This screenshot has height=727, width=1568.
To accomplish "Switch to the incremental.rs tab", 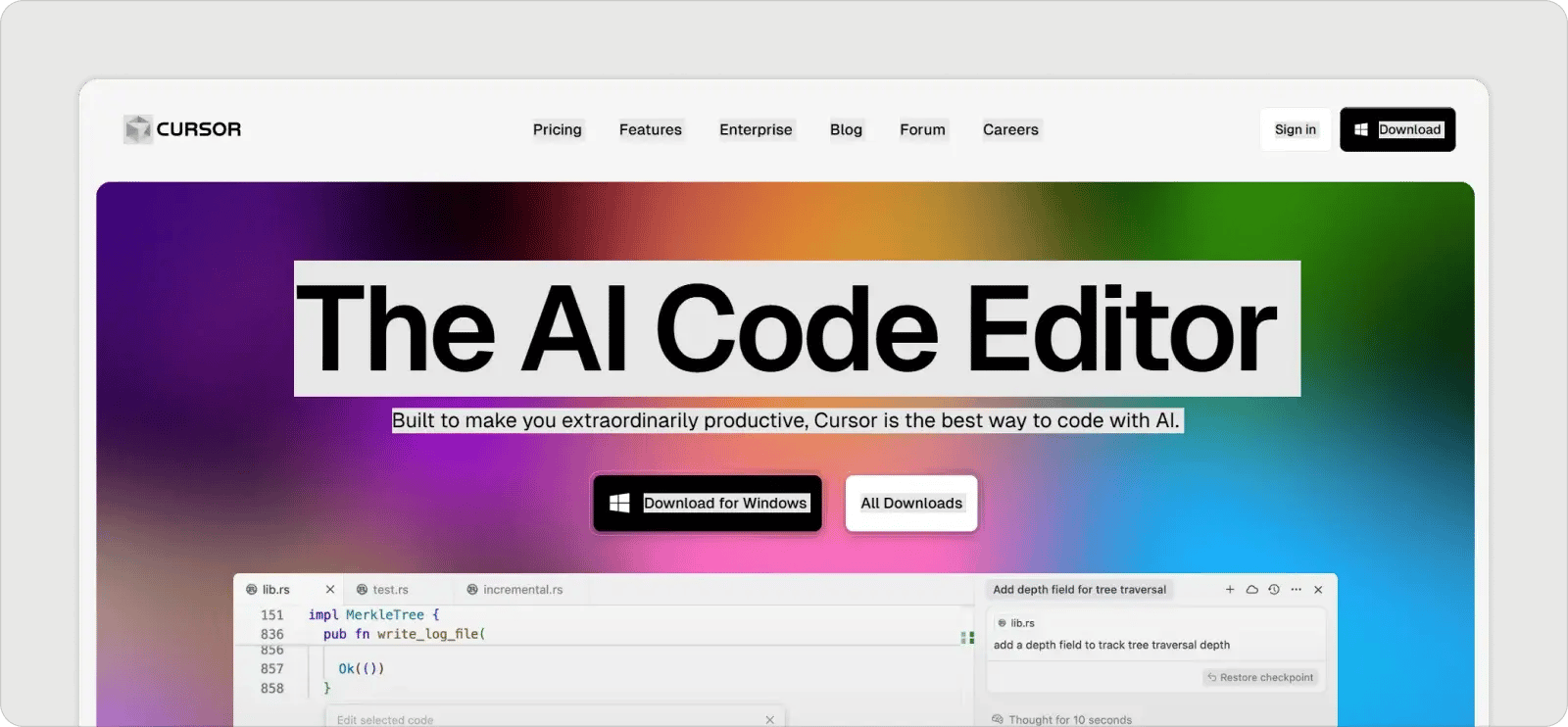I will pos(514,590).
